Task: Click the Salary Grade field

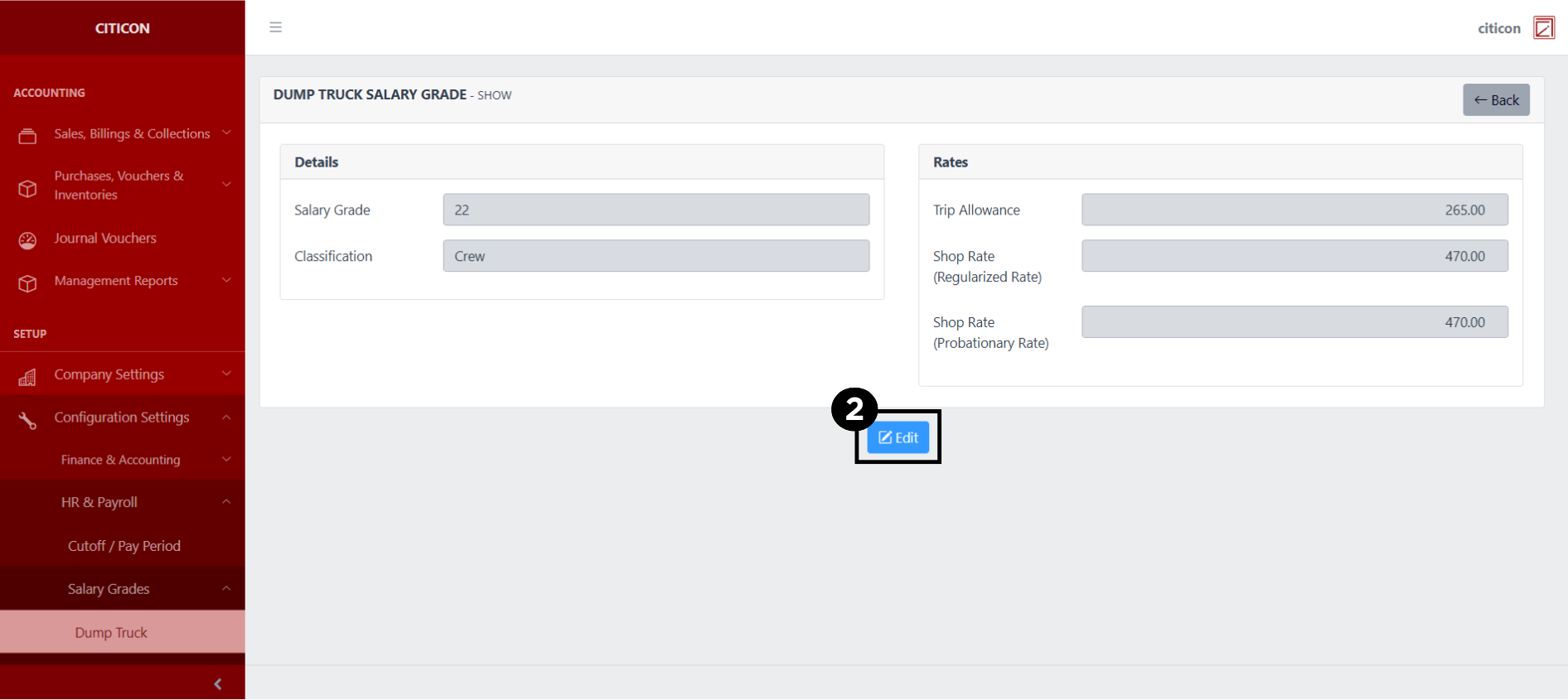Action: 656,210
